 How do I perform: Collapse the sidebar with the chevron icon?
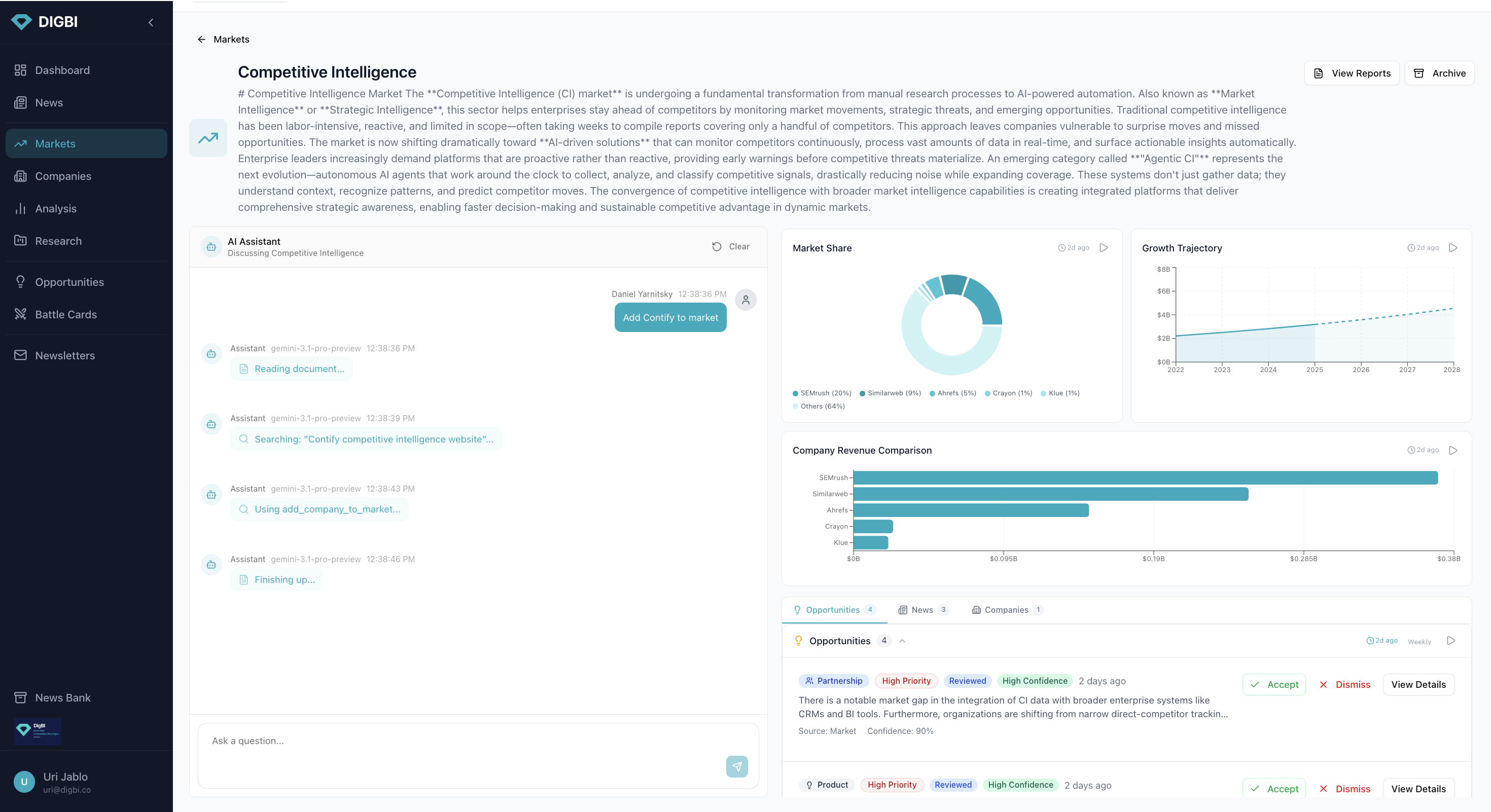(151, 22)
